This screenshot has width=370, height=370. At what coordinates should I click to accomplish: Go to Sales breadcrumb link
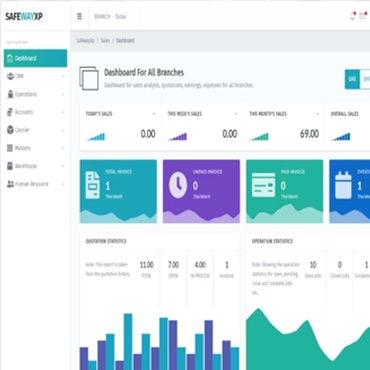coord(105,41)
